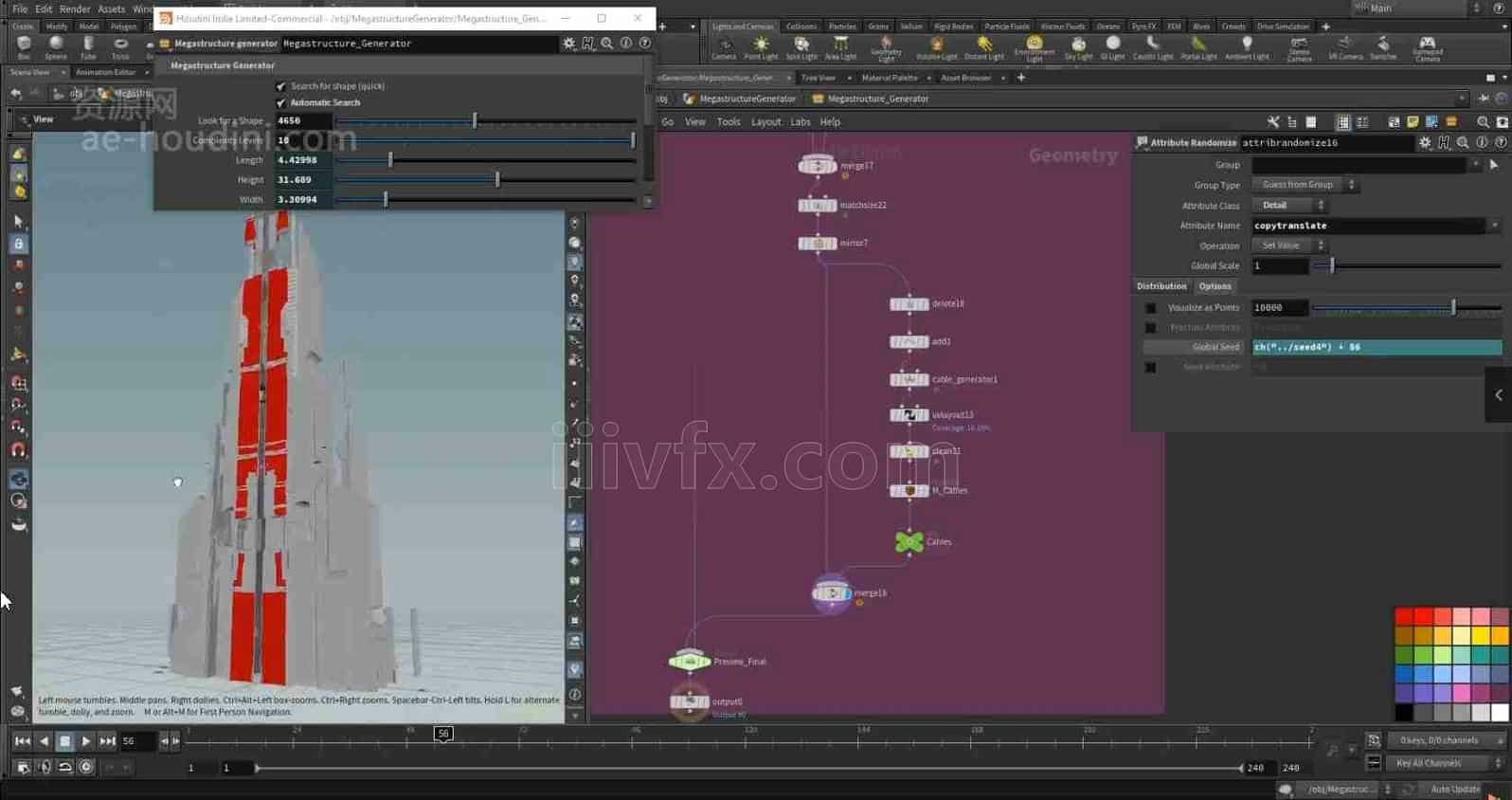
Task: Uncheck the Automatic Search checkbox
Action: pyautogui.click(x=281, y=102)
